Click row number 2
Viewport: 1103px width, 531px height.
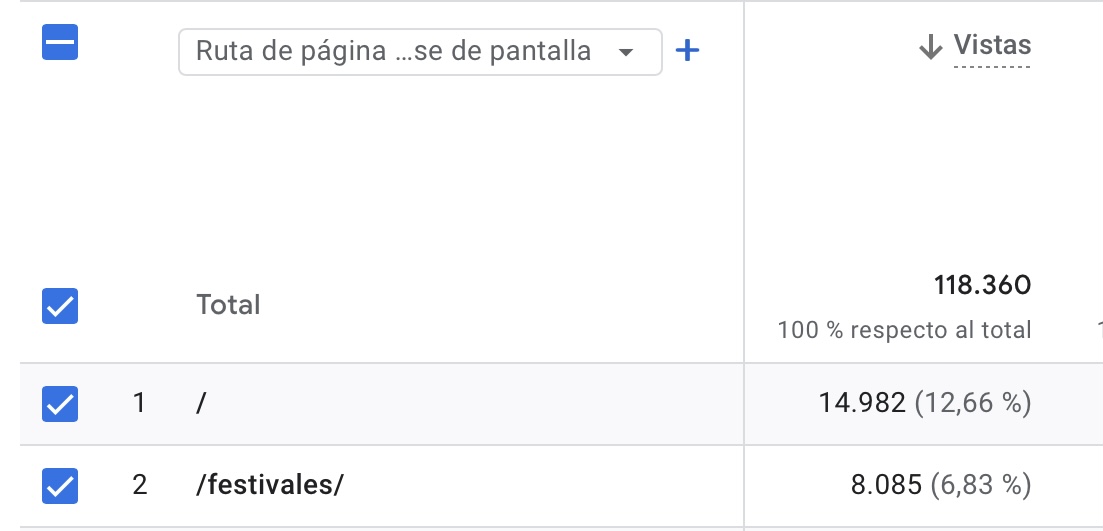(x=139, y=486)
